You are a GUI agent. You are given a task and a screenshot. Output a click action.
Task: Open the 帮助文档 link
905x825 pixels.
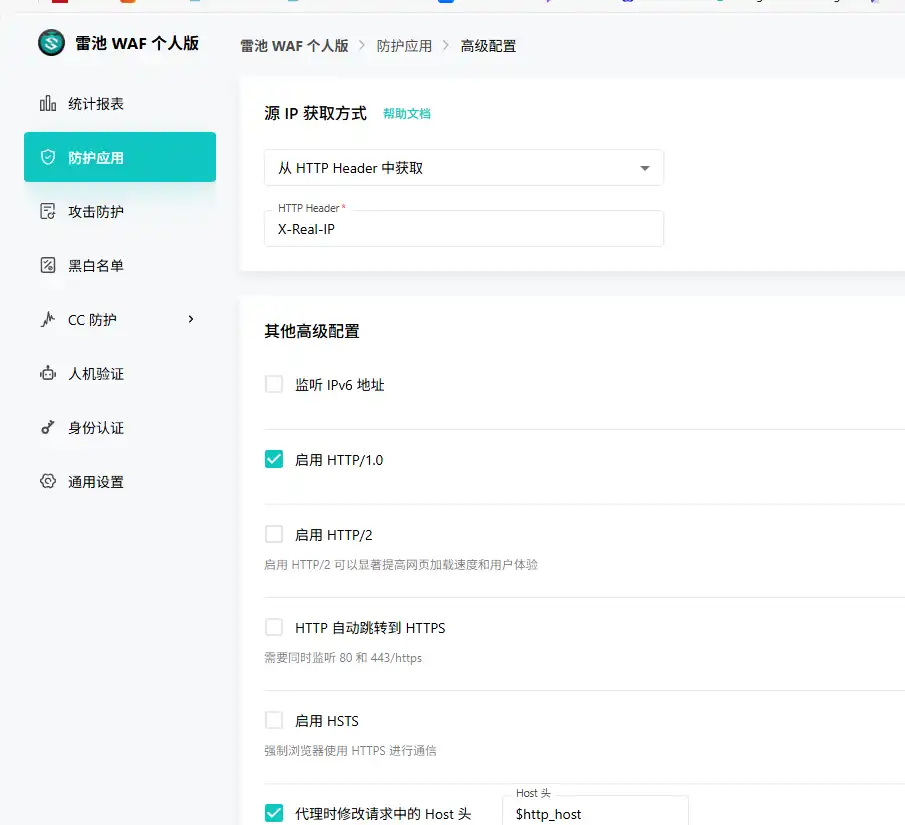point(406,113)
